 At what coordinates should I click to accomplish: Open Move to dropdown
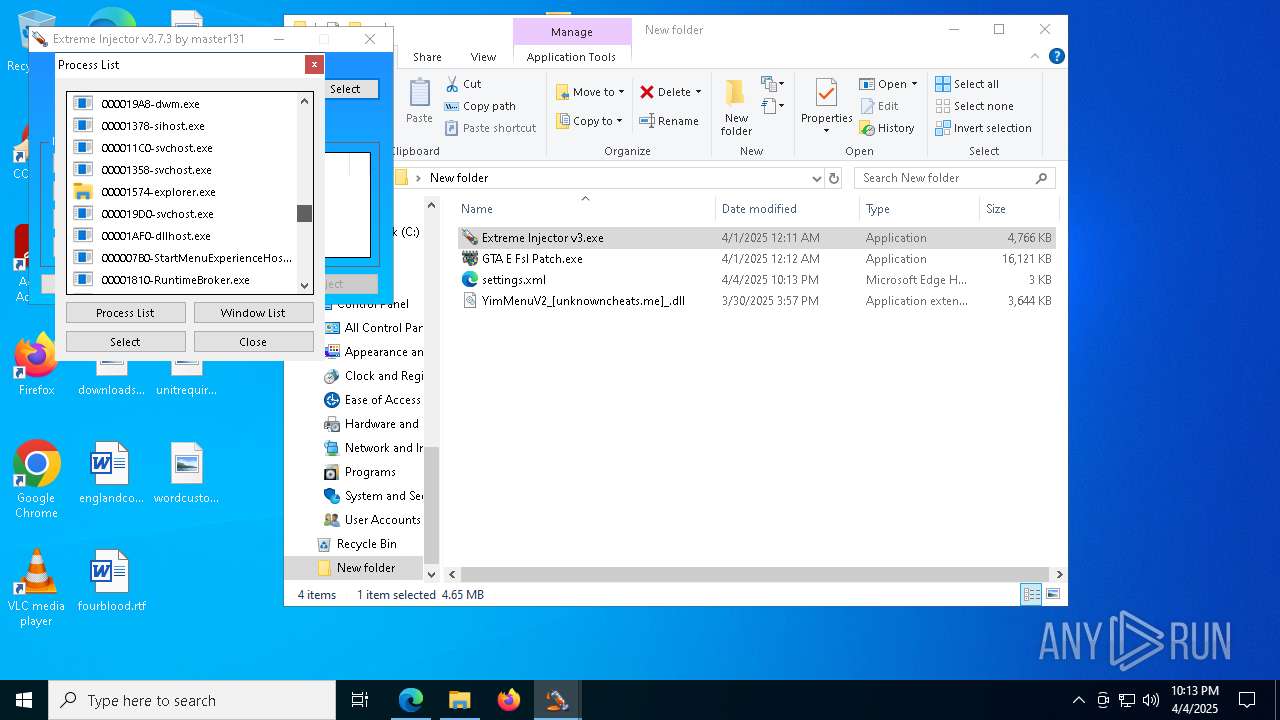click(x=589, y=92)
